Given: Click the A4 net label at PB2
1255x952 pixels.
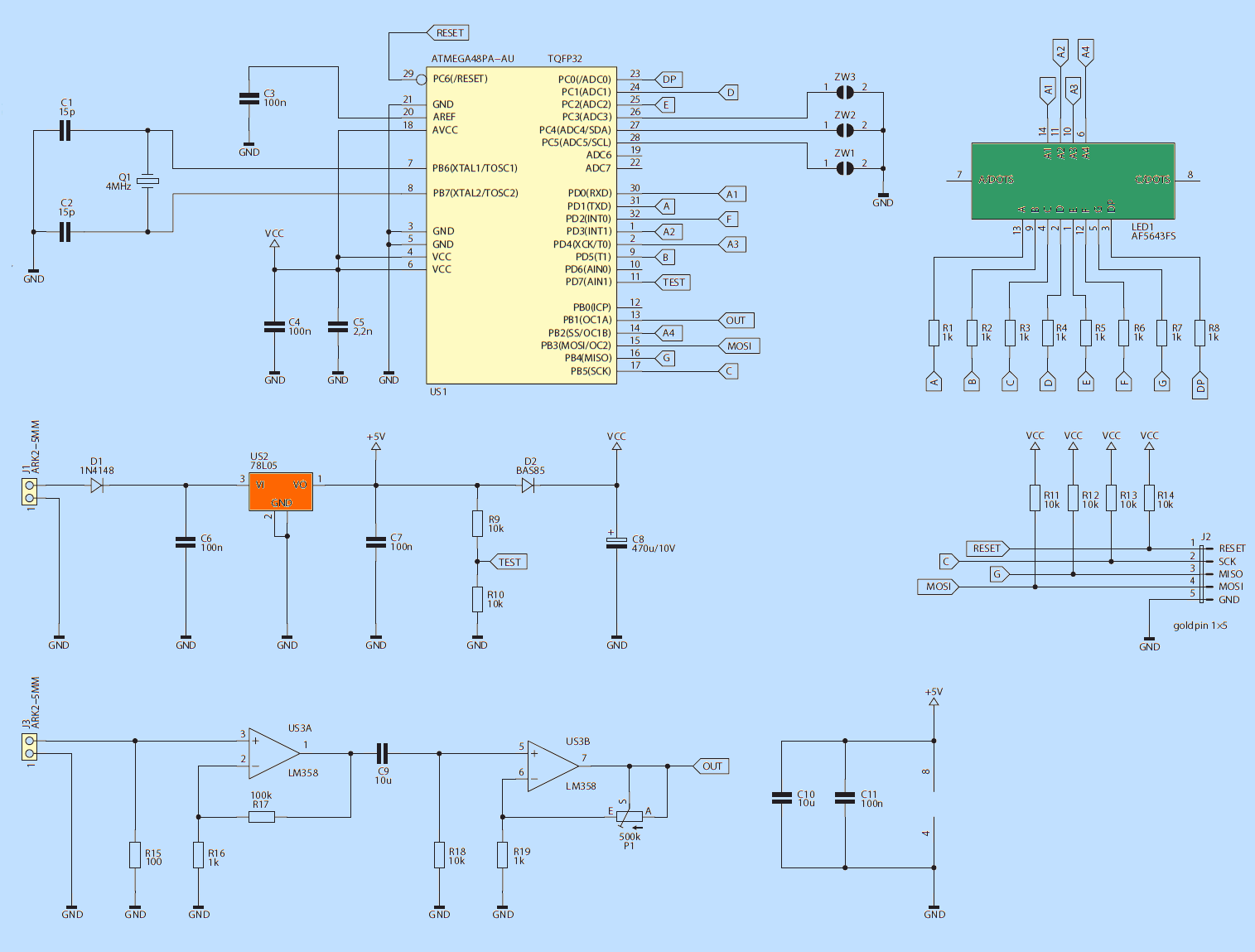Looking at the screenshot, I should click(668, 333).
